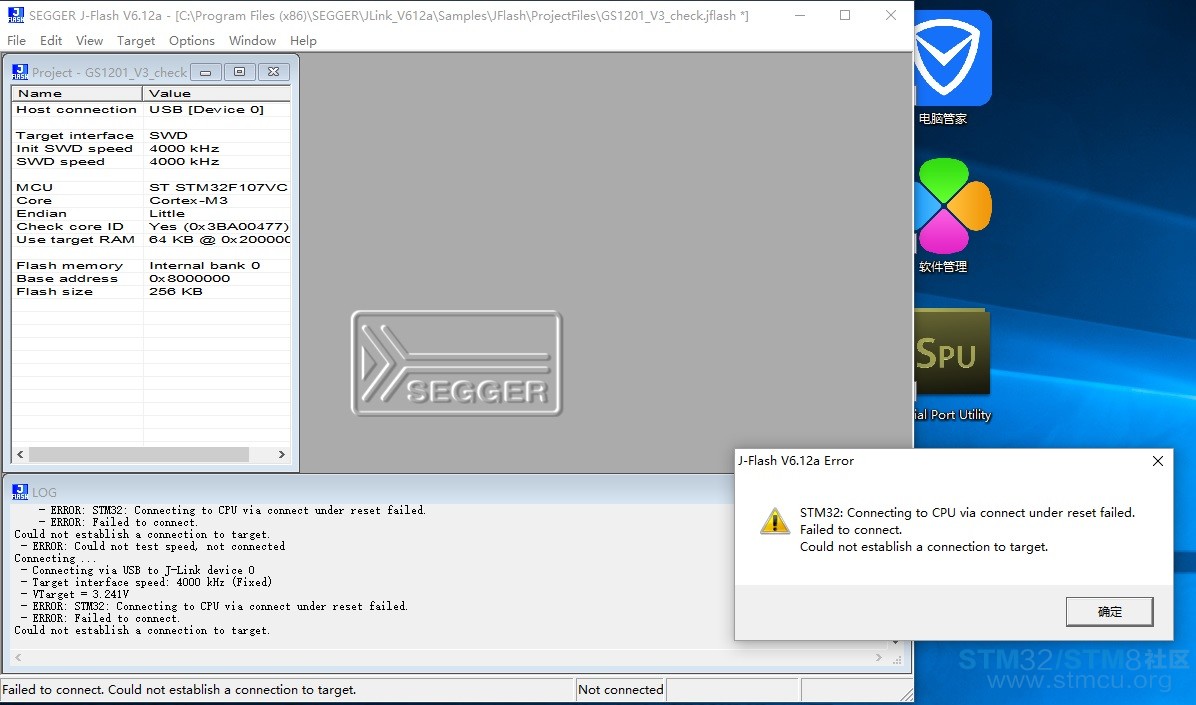Select the Endian row
The width and height of the screenshot is (1196, 705).
click(x=151, y=213)
